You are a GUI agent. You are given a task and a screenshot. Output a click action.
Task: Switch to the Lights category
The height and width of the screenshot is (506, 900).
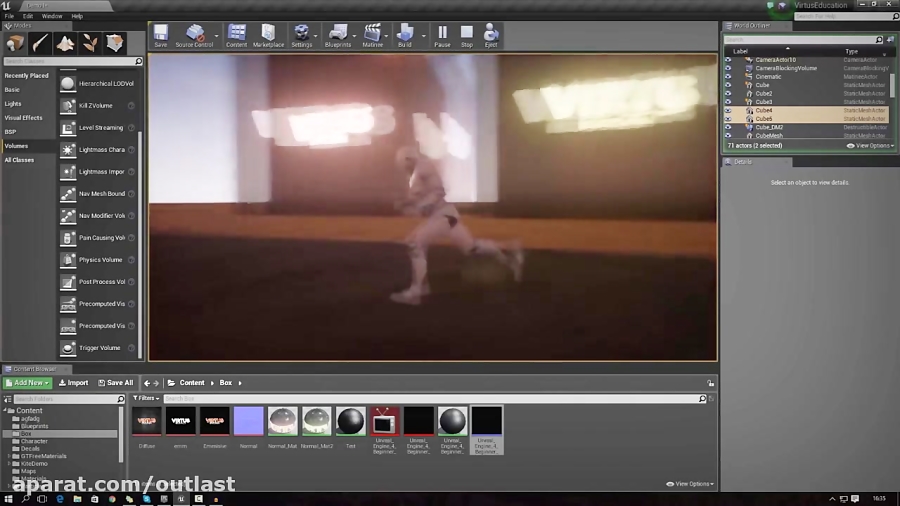click(13, 104)
